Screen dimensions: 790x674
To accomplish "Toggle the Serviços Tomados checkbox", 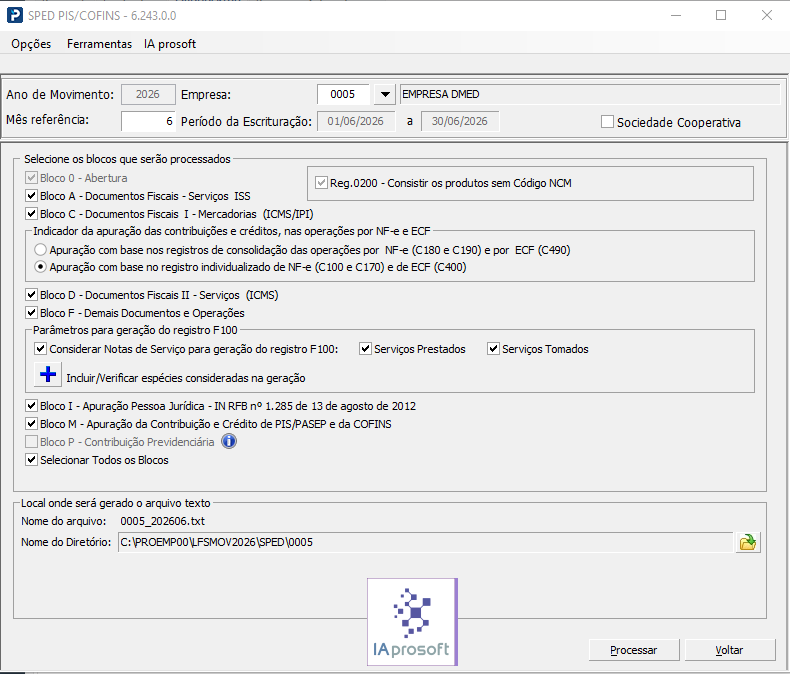I will [493, 349].
